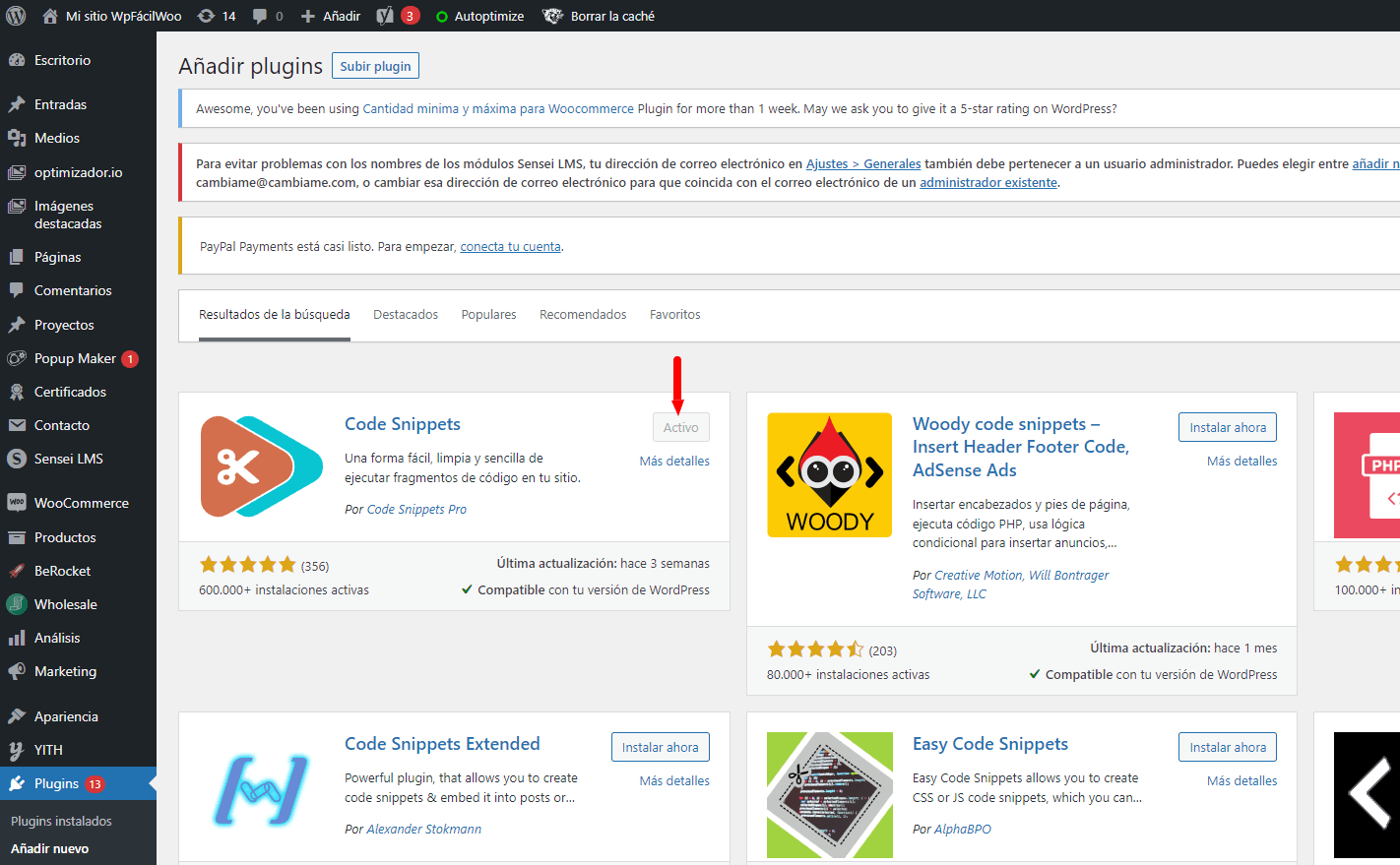Open Productos box icon
This screenshot has width=1400, height=865.
pyautogui.click(x=17, y=537)
